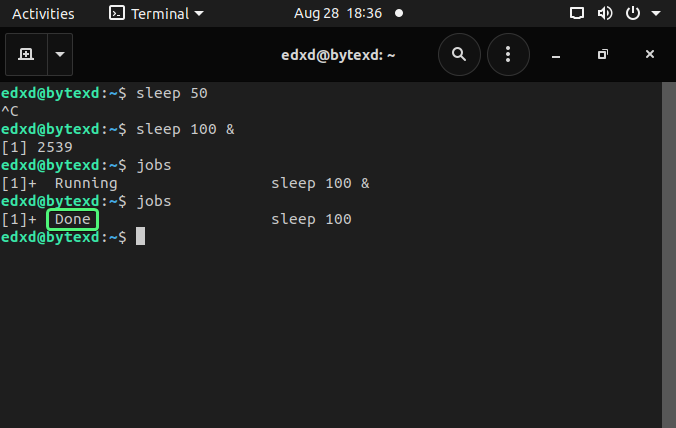Expand the dropdown arrow beside new tab button
The height and width of the screenshot is (428, 676).
[59, 54]
